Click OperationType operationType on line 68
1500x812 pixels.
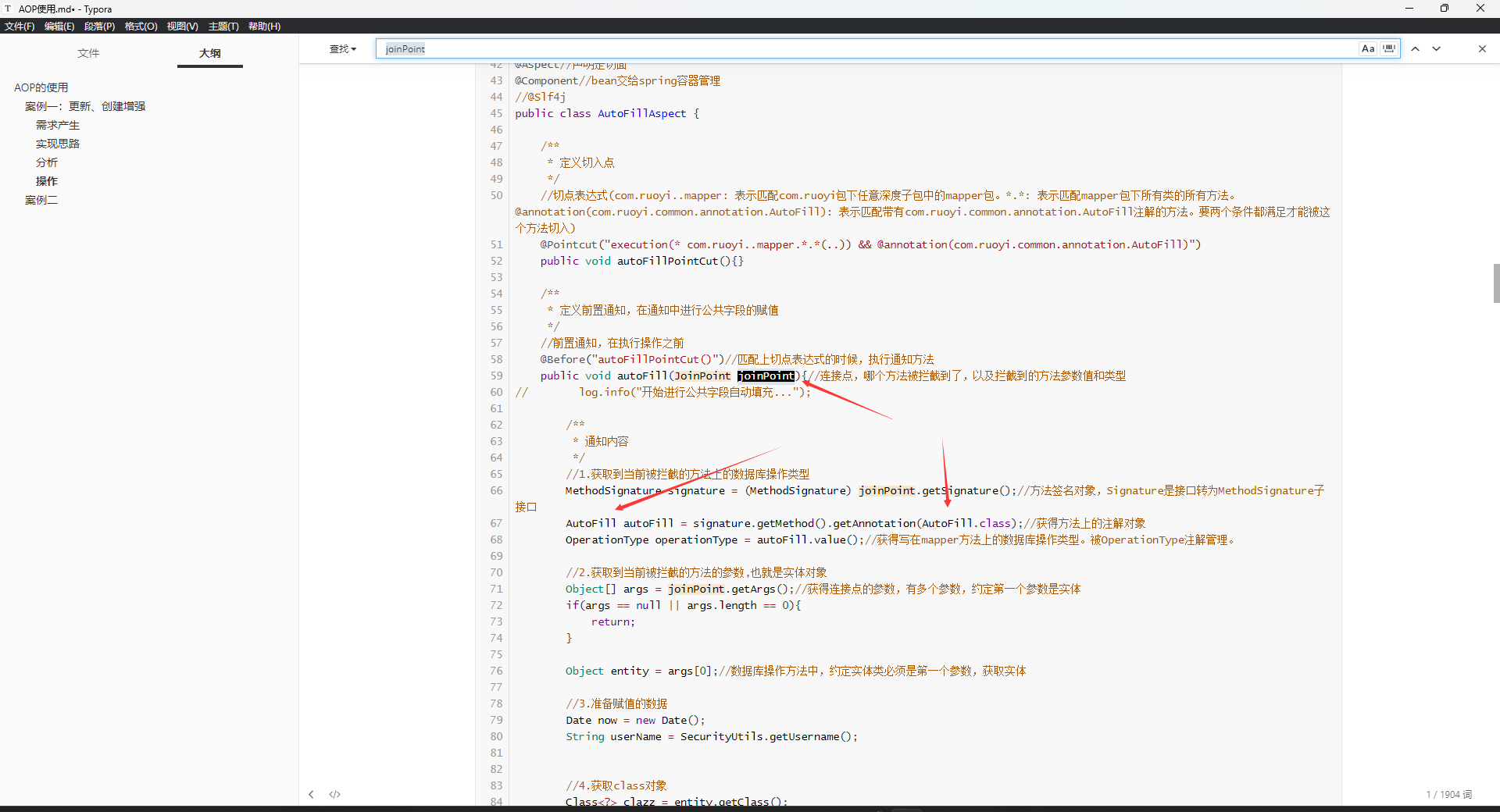651,540
